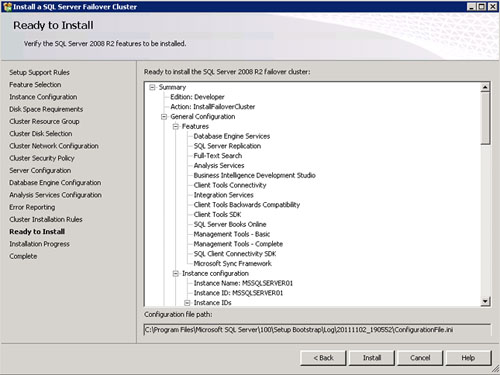Select the Action: InstallFailoverCluster row

point(212,107)
